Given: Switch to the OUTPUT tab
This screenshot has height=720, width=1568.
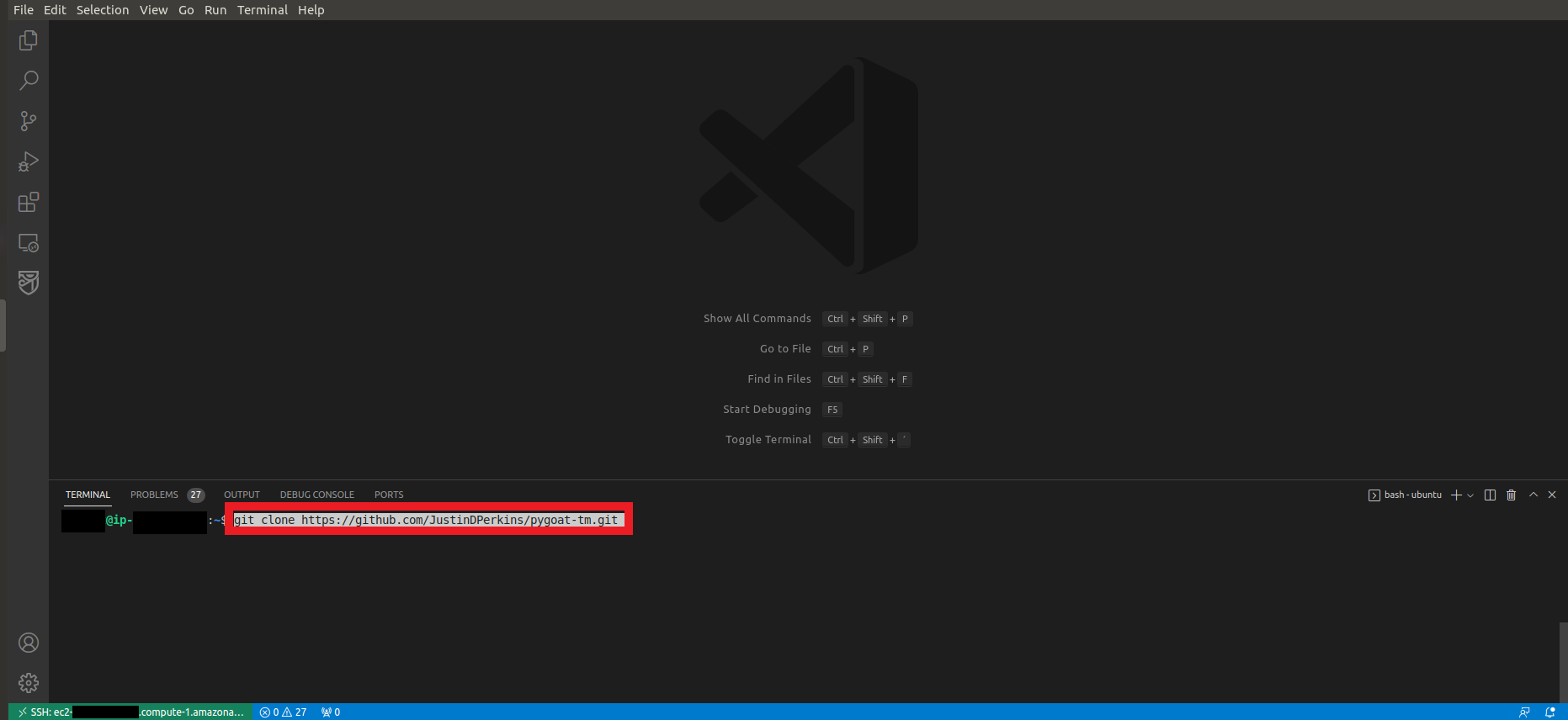Looking at the screenshot, I should (242, 495).
